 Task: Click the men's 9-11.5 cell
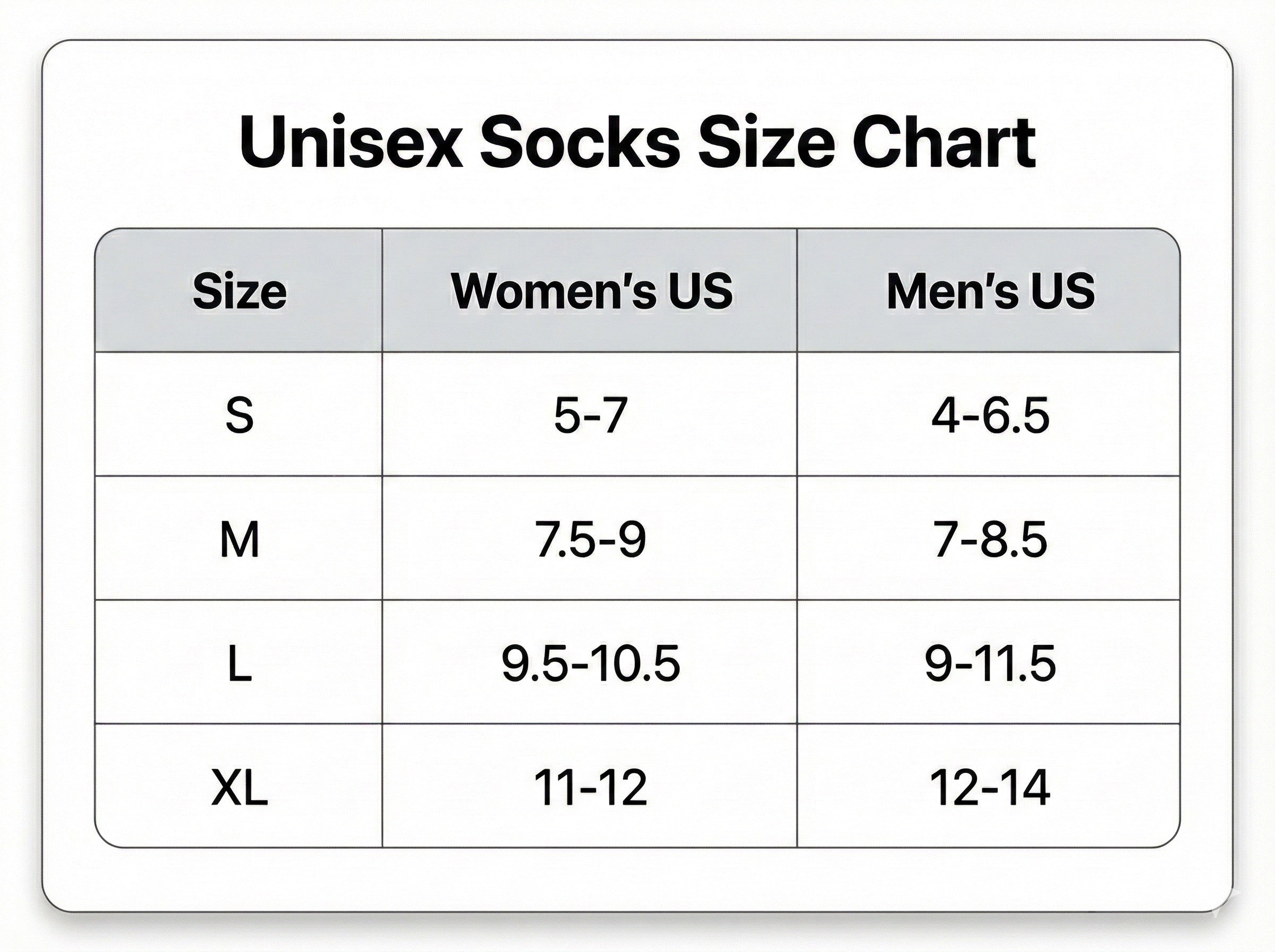tap(990, 664)
